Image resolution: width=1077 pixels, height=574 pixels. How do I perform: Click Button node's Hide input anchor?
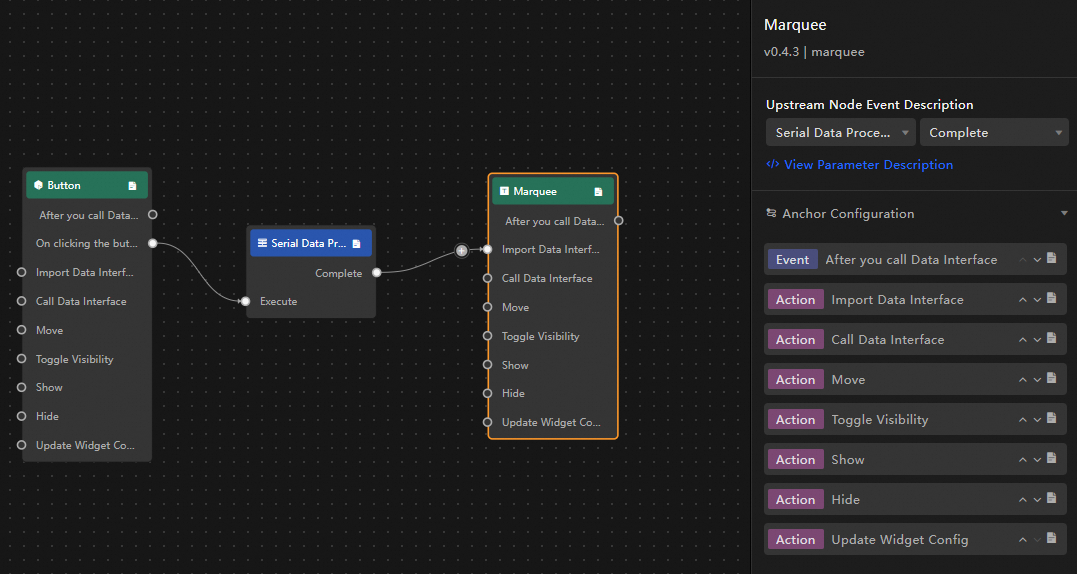coord(21,416)
